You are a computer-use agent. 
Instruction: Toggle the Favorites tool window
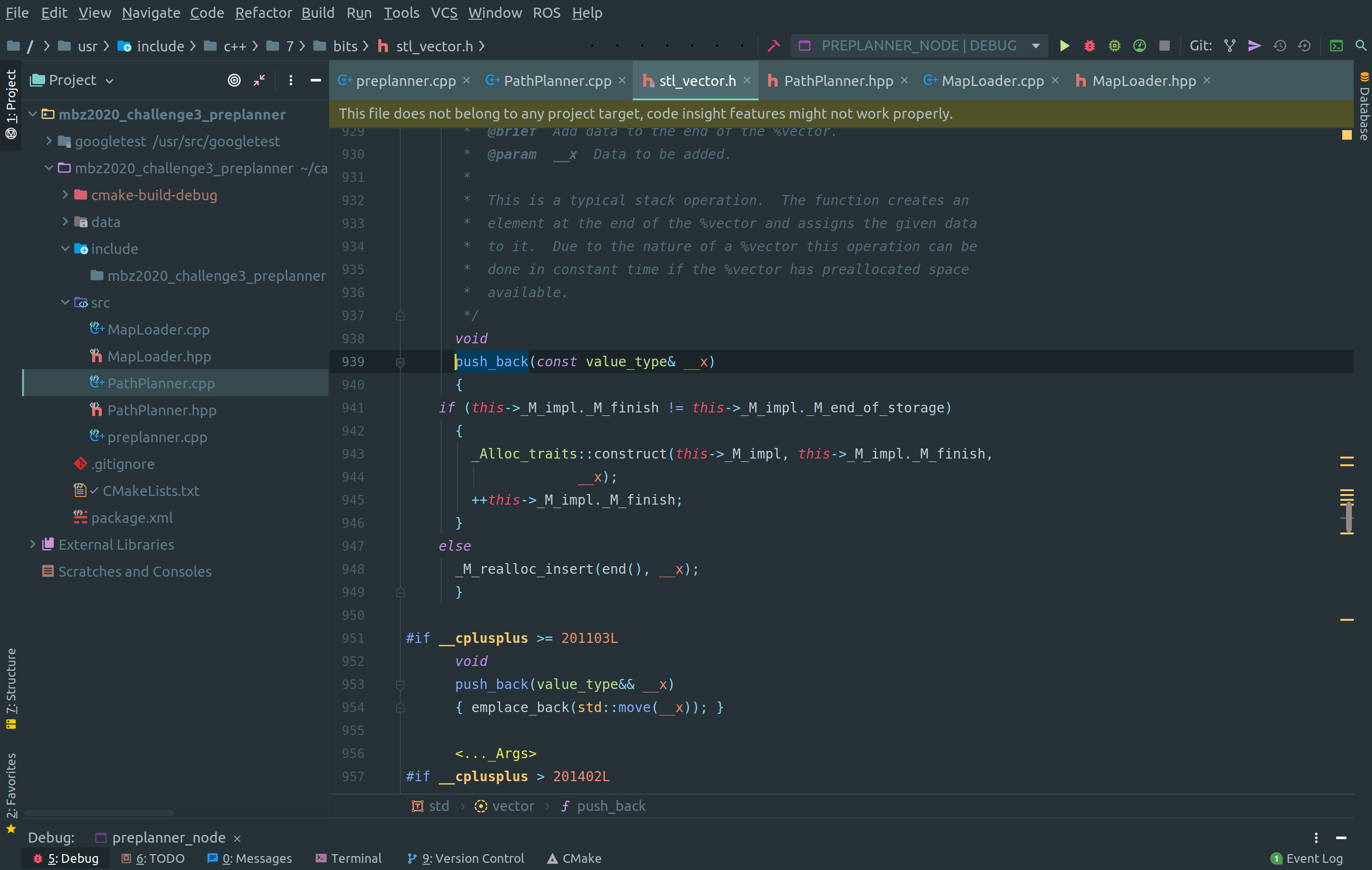point(11,792)
